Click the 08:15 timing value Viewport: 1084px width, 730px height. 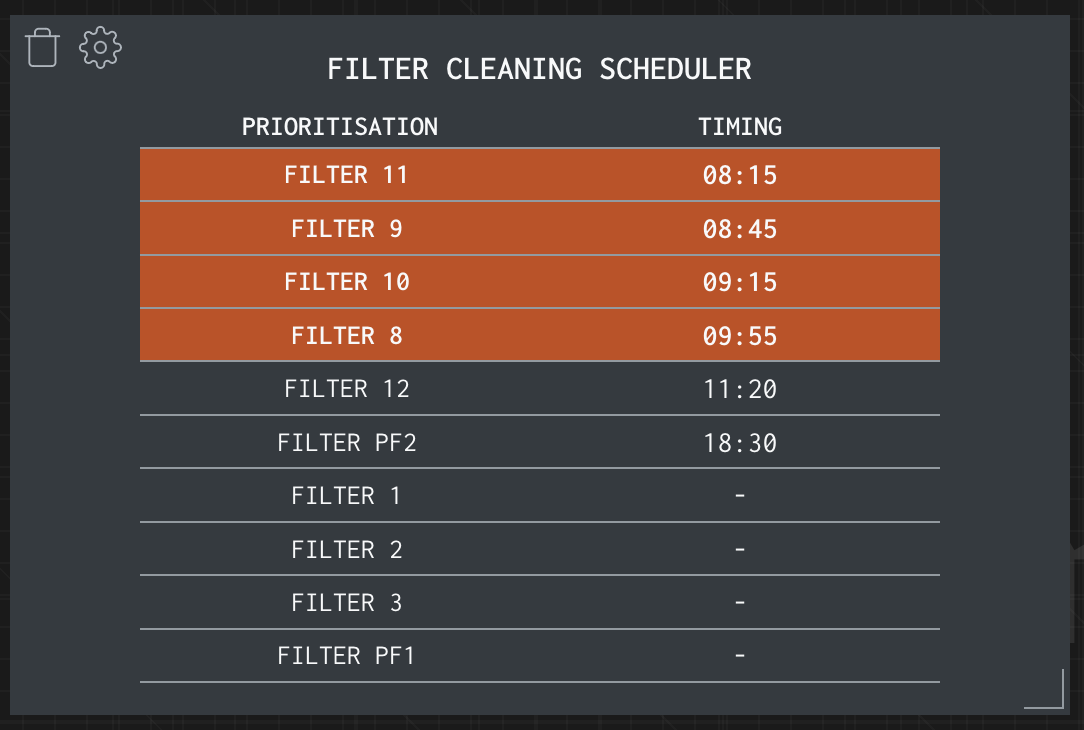[740, 175]
